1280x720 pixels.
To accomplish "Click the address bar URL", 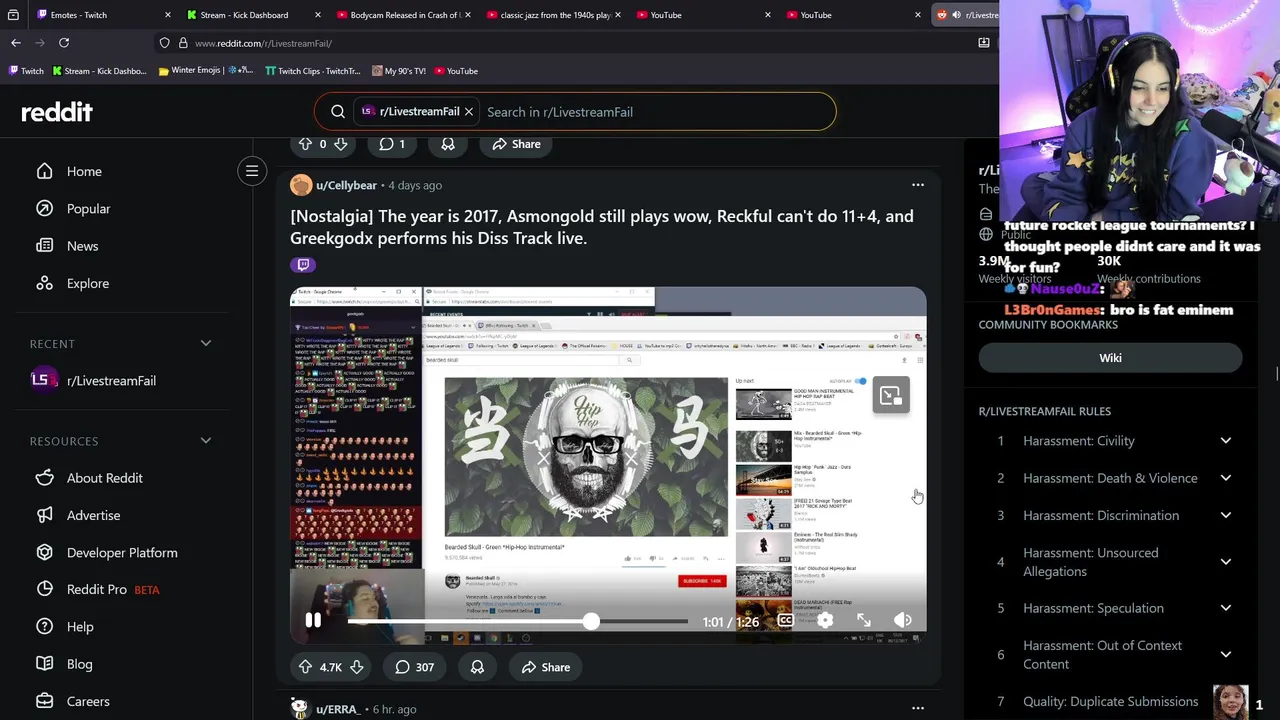I will click(263, 43).
